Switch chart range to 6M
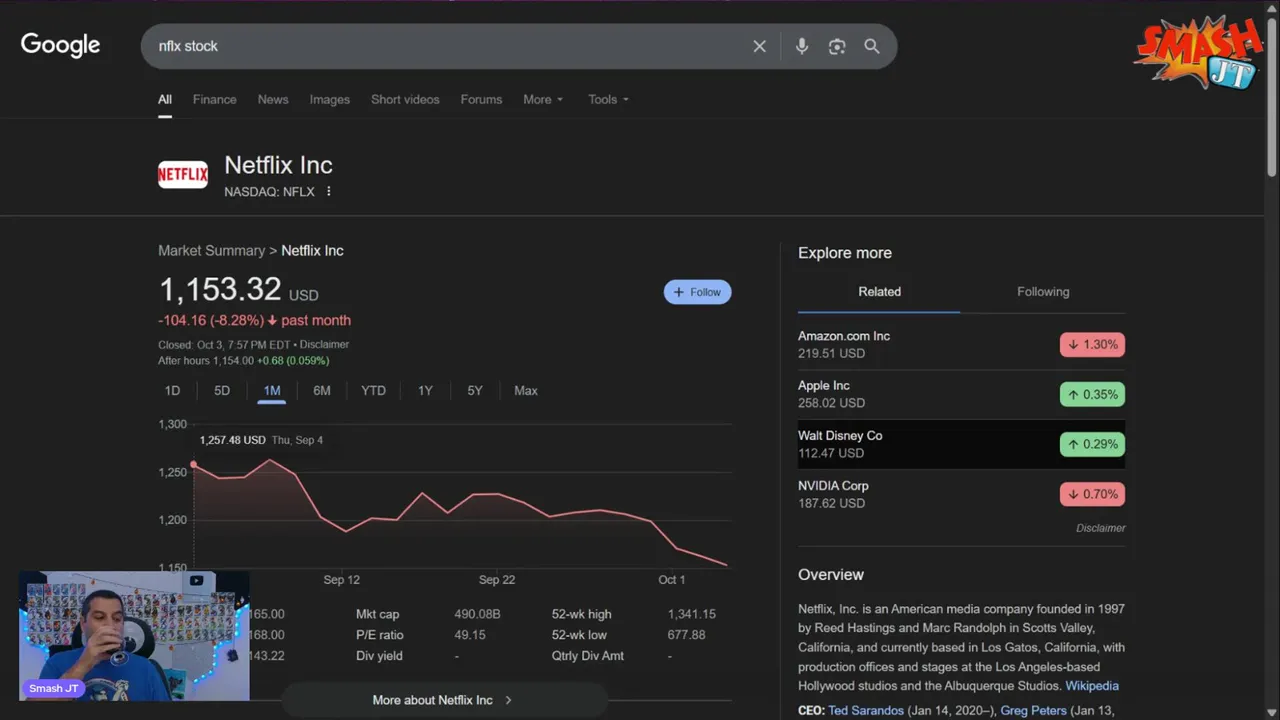Image resolution: width=1280 pixels, height=720 pixels. click(322, 391)
